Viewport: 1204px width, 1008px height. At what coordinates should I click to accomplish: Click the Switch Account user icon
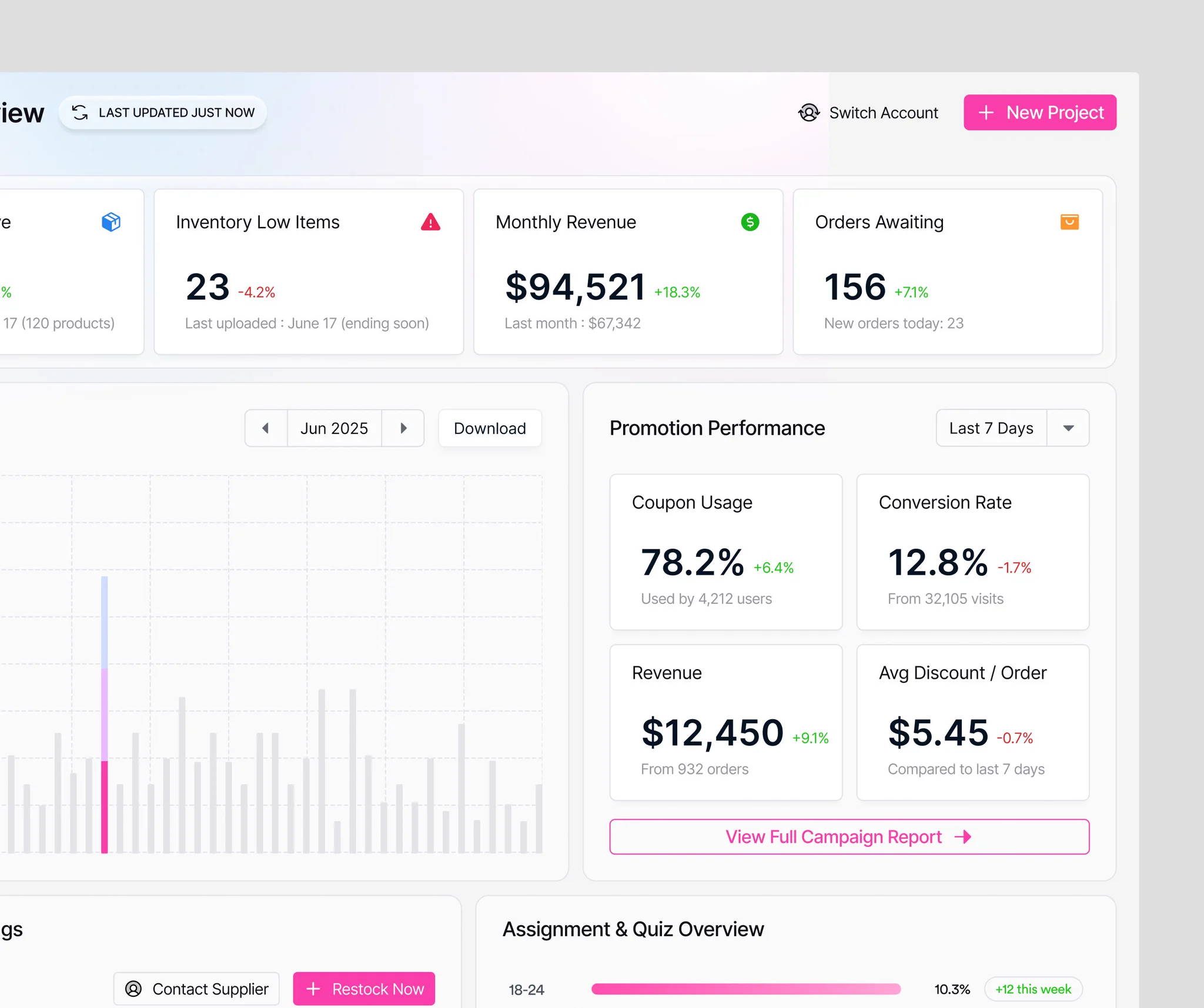click(809, 112)
